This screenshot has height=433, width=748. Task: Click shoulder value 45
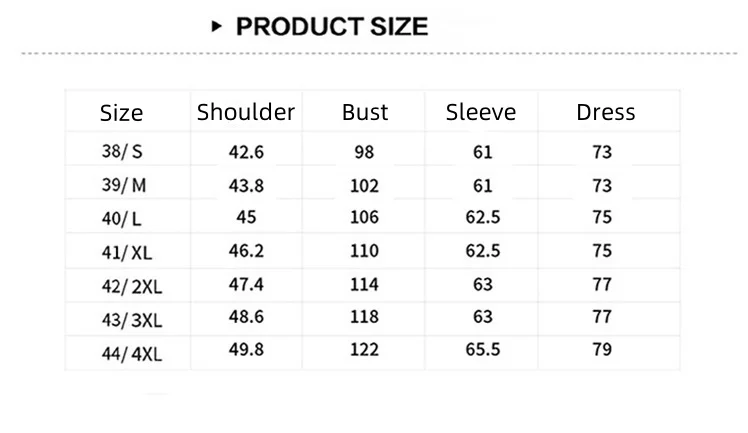(246, 217)
